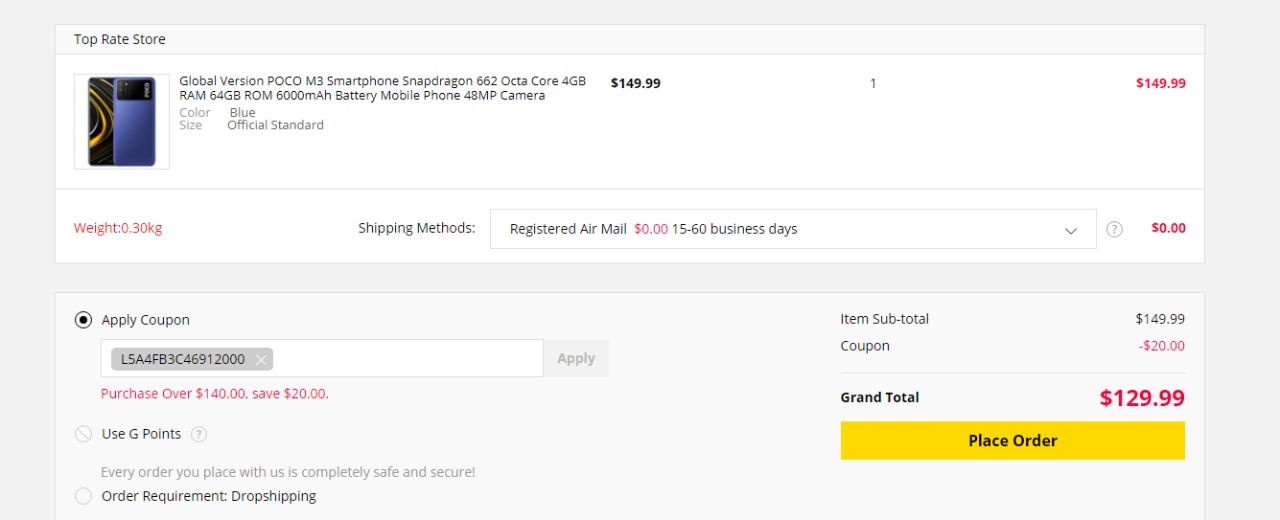Screen dimensions: 1280x520
Task: Click the $0.00 shipping cost at row end
Action: [1168, 228]
